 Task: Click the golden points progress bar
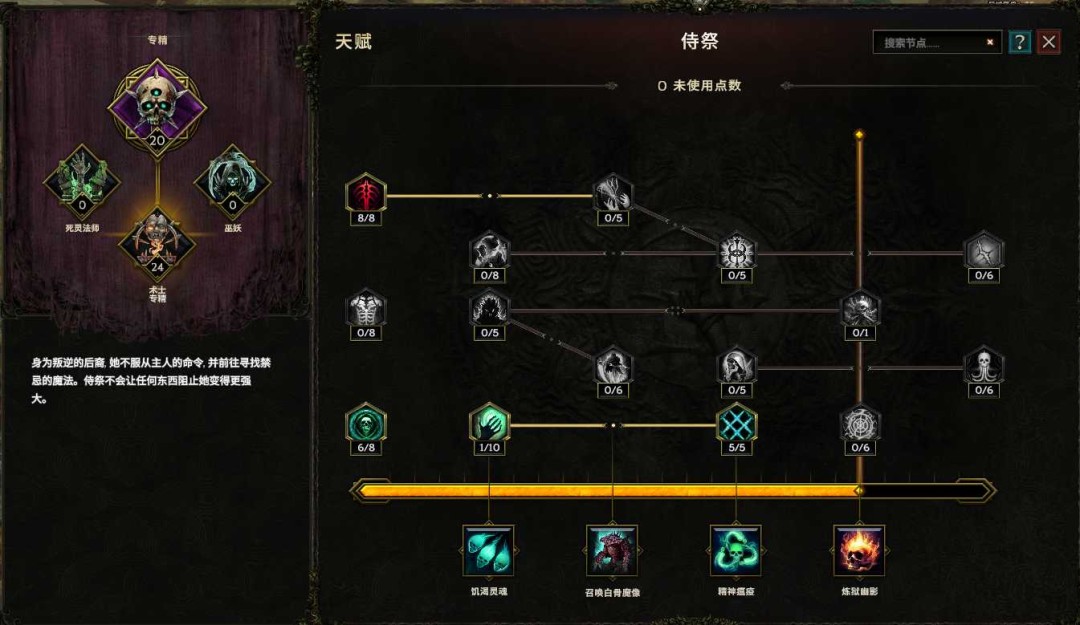674,491
